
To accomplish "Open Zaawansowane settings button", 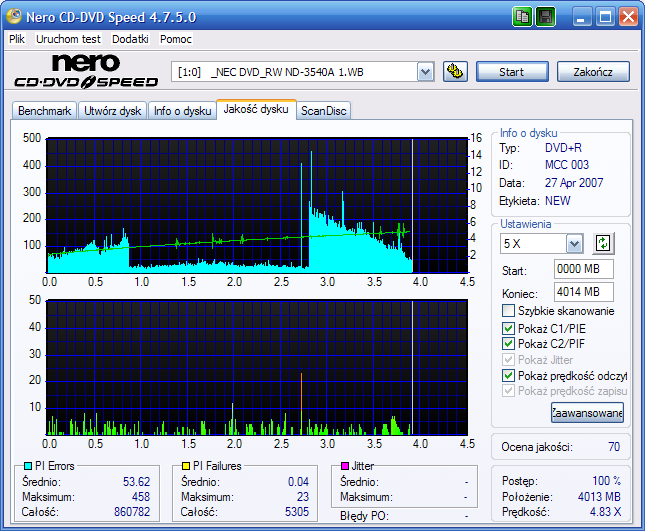I will (587, 413).
